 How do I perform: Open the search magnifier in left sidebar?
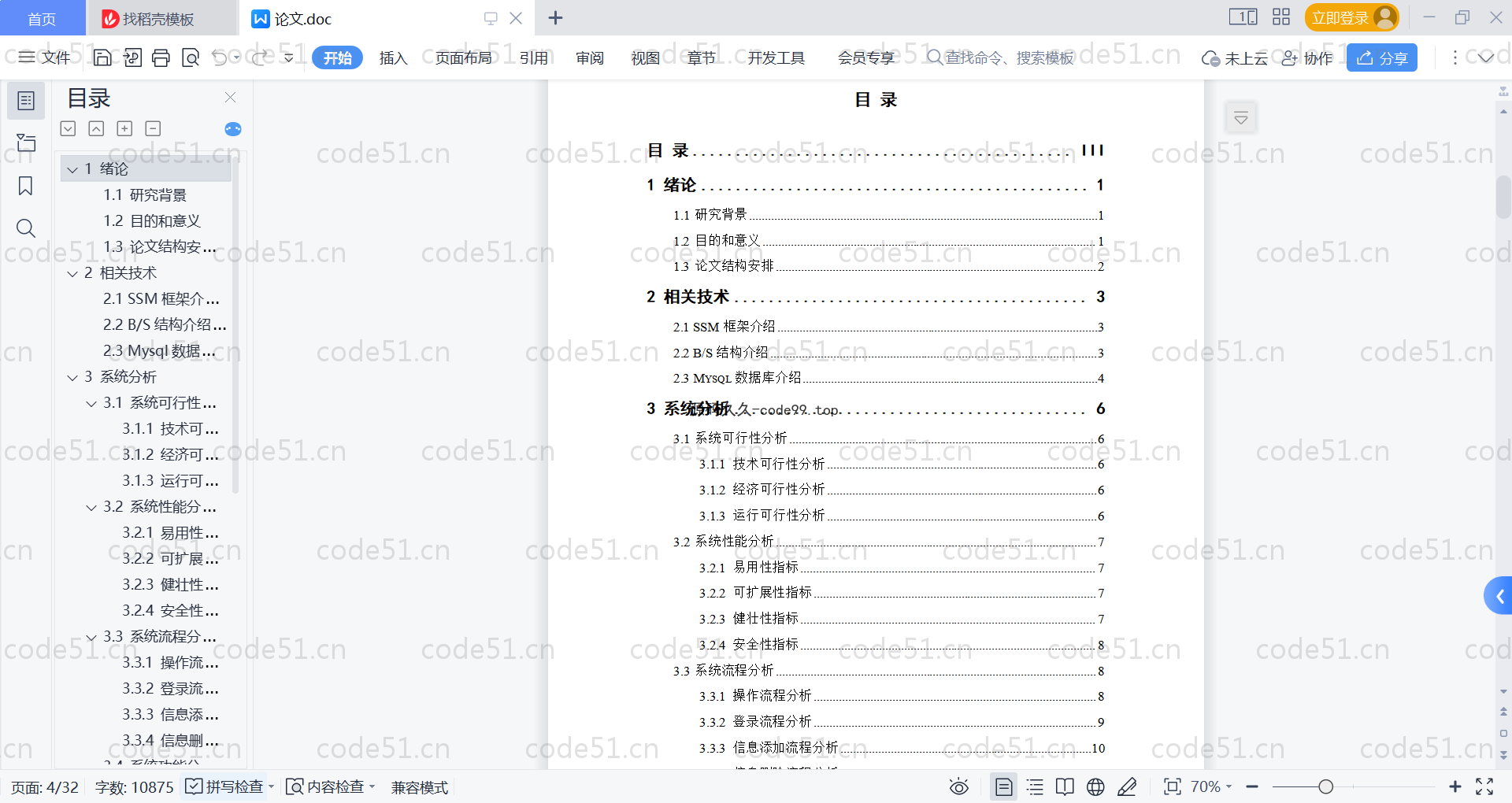pyautogui.click(x=26, y=228)
